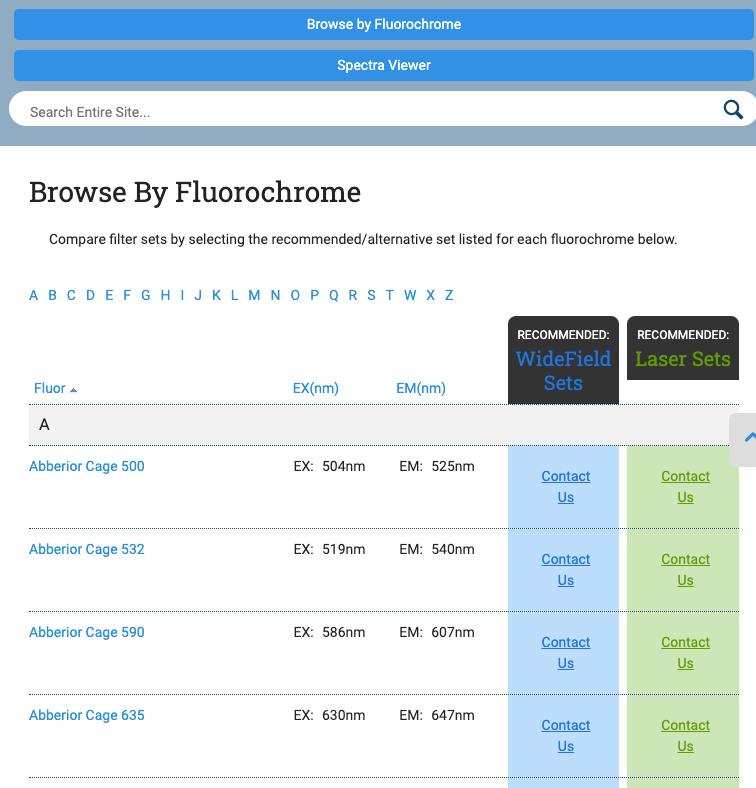The width and height of the screenshot is (756, 788).
Task: Sort by EX(nm) column header
Action: 315,388
